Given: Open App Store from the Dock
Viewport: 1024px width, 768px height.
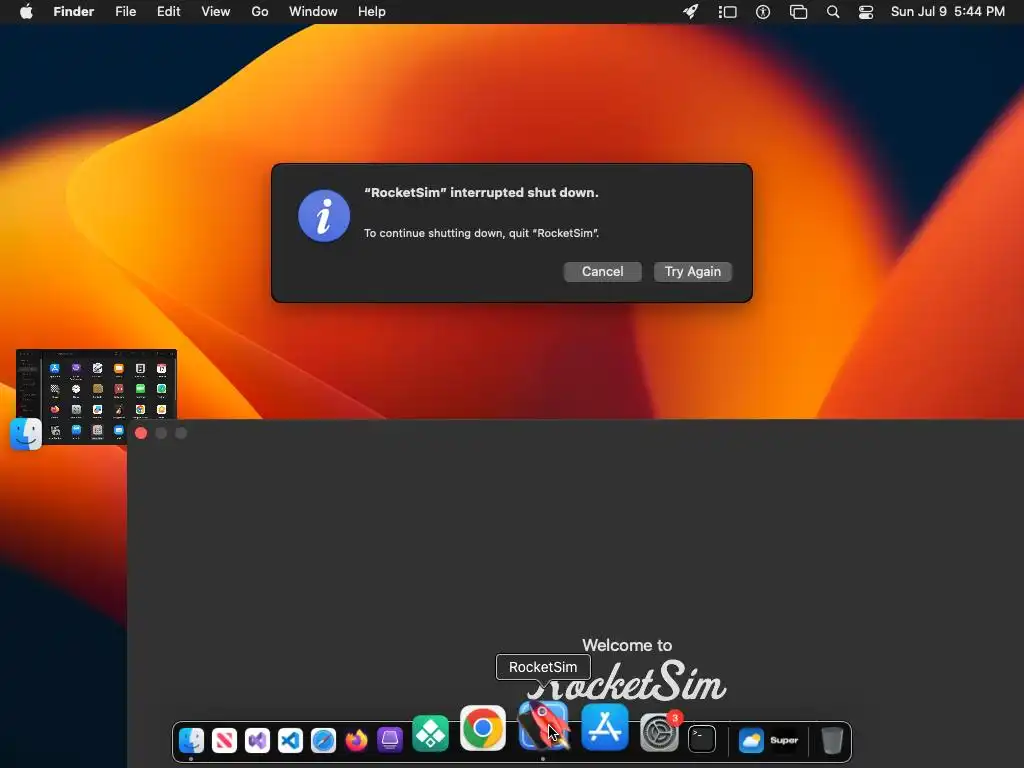Looking at the screenshot, I should pyautogui.click(x=605, y=727).
